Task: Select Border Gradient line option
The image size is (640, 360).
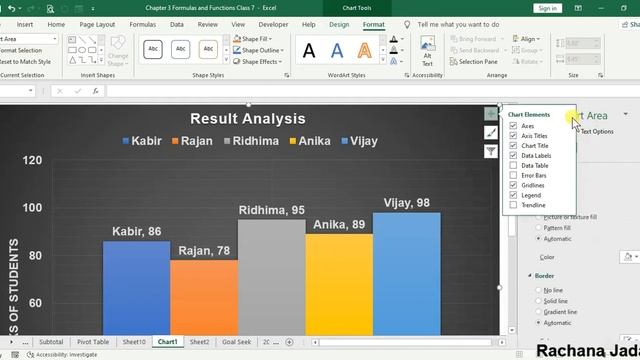Action: point(538,311)
